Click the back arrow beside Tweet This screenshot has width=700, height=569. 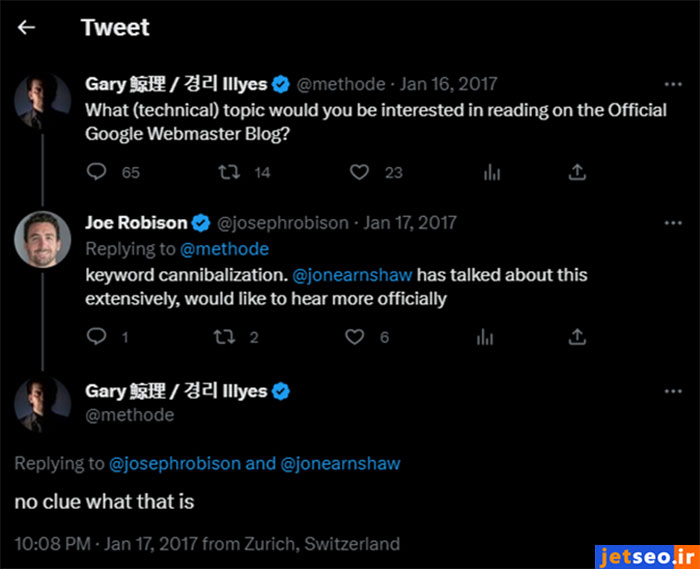(27, 28)
